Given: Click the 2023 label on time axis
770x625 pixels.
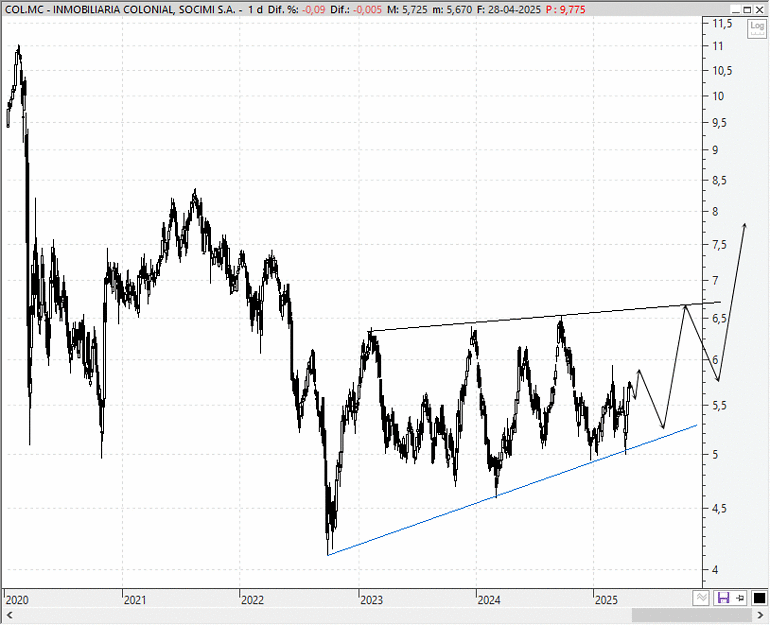Looking at the screenshot, I should [x=371, y=600].
